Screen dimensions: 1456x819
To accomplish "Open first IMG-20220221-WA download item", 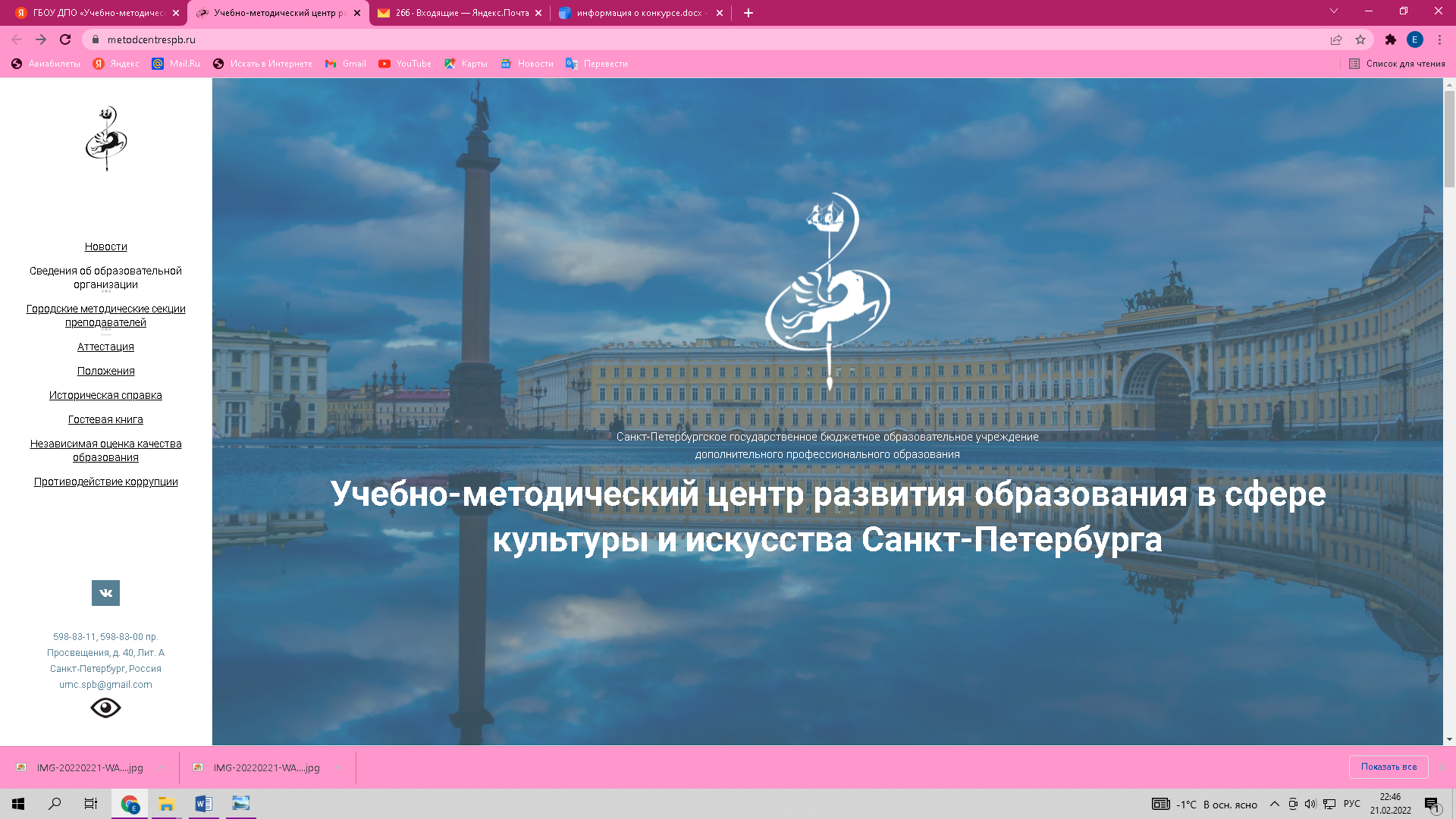I will pyautogui.click(x=82, y=767).
